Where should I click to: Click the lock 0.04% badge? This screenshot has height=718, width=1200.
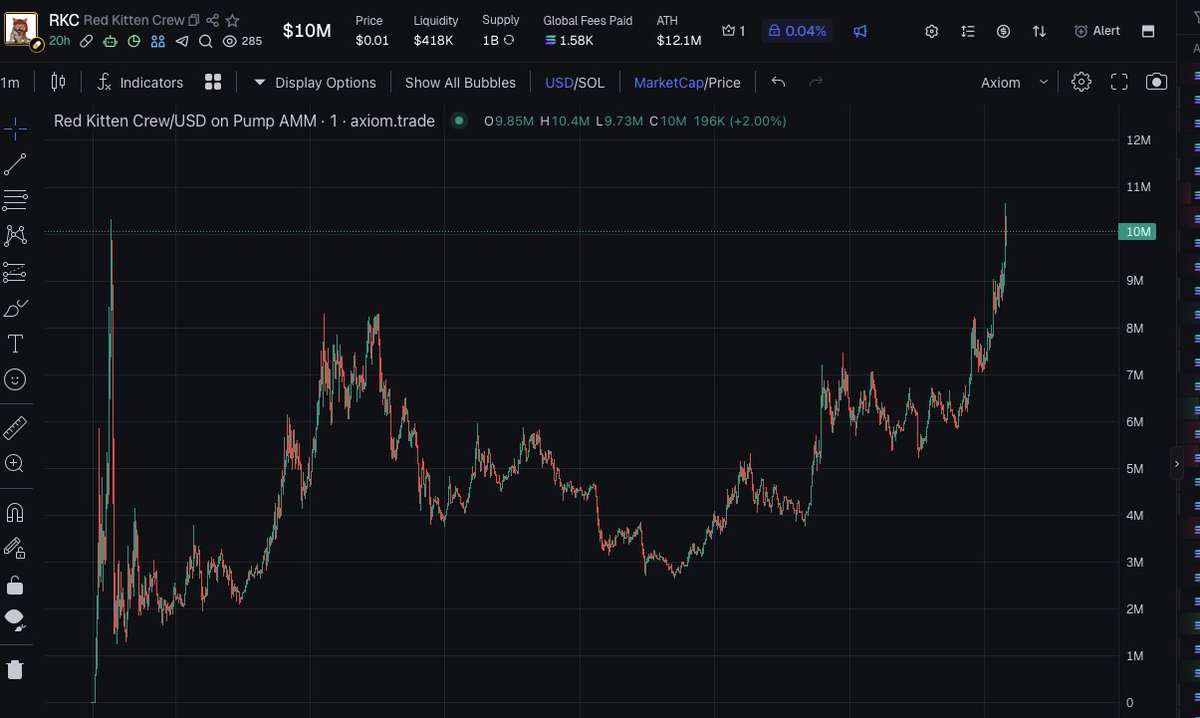coord(797,31)
